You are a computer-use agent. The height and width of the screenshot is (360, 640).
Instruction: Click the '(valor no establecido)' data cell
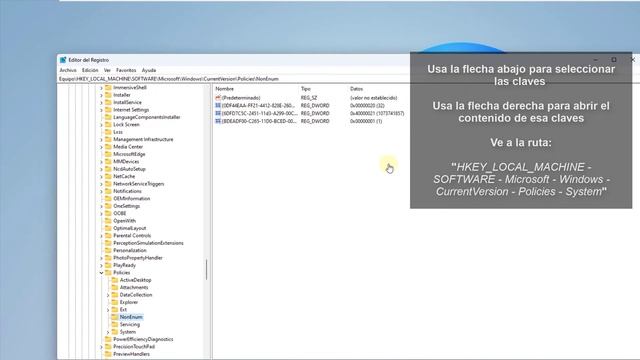(x=373, y=98)
